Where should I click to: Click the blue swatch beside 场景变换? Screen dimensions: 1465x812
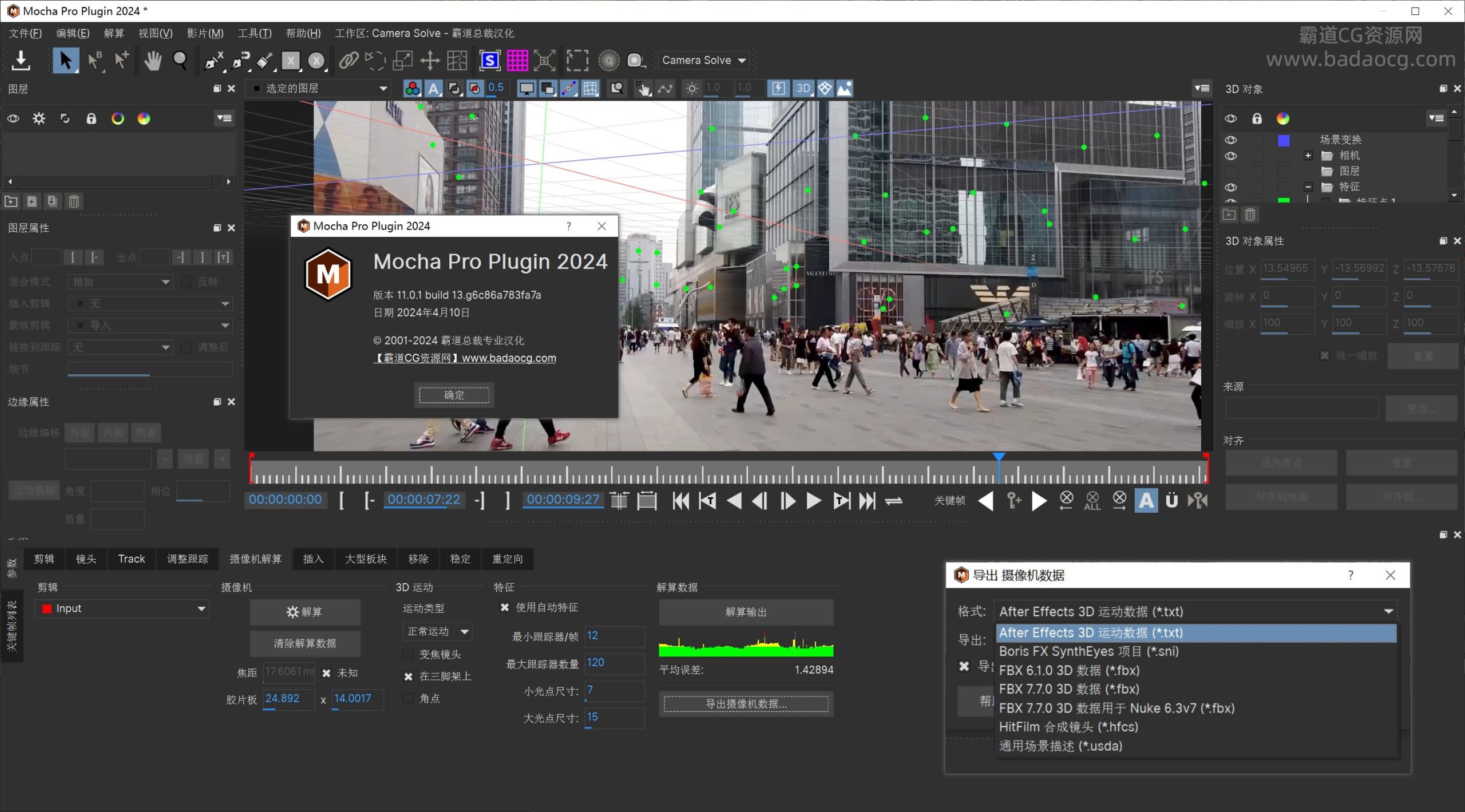pyautogui.click(x=1284, y=140)
